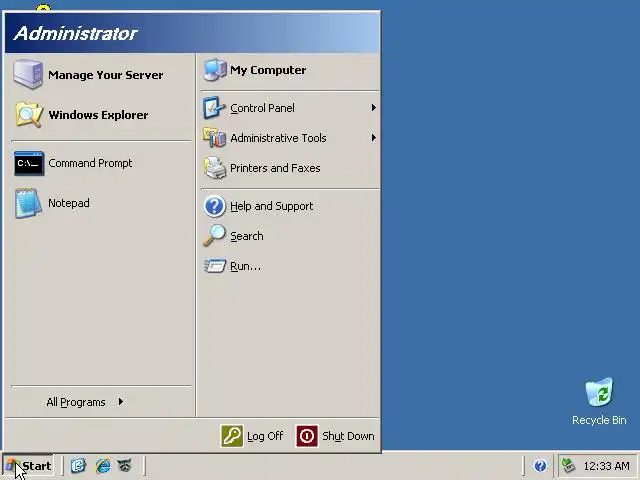Open the Command Prompt icon
640x480 pixels.
click(29, 163)
